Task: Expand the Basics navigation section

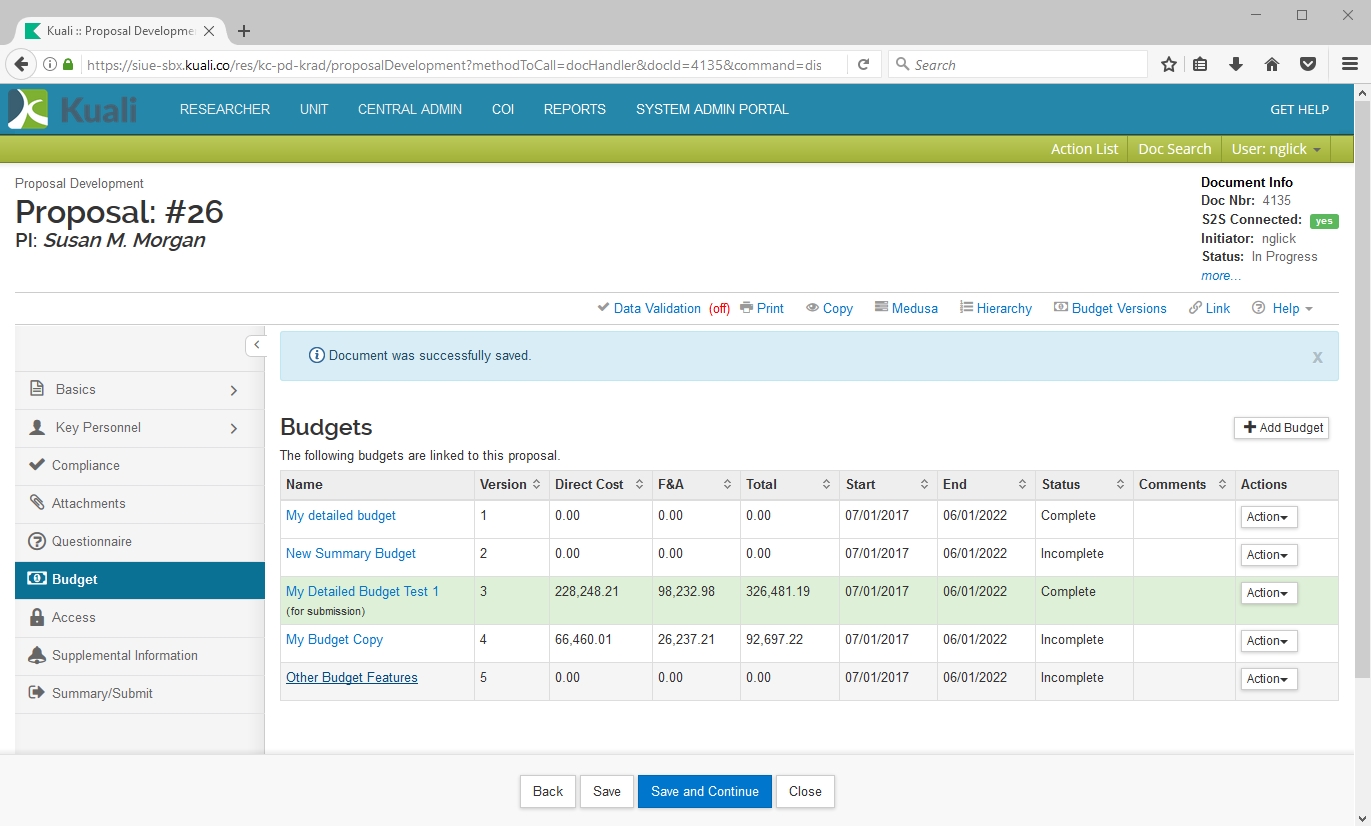Action: click(233, 390)
